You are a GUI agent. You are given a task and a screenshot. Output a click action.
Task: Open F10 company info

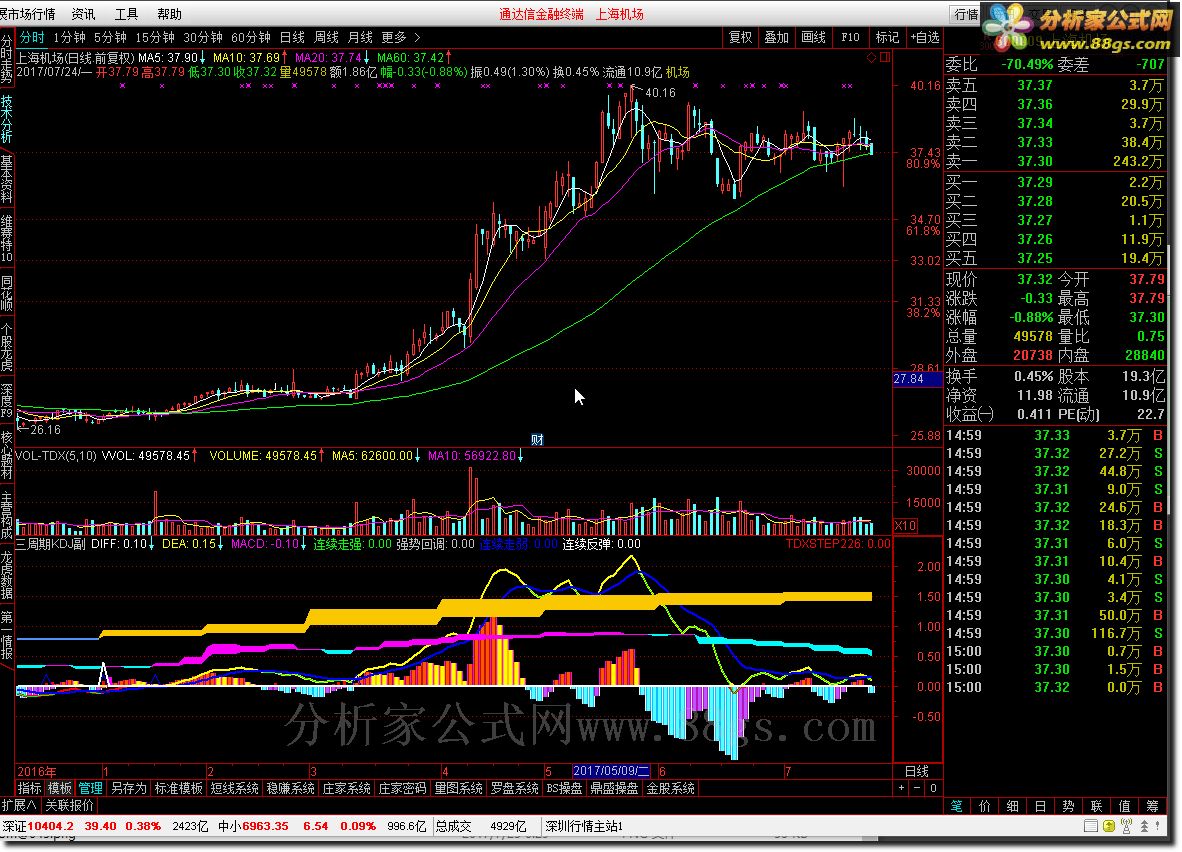(850, 37)
